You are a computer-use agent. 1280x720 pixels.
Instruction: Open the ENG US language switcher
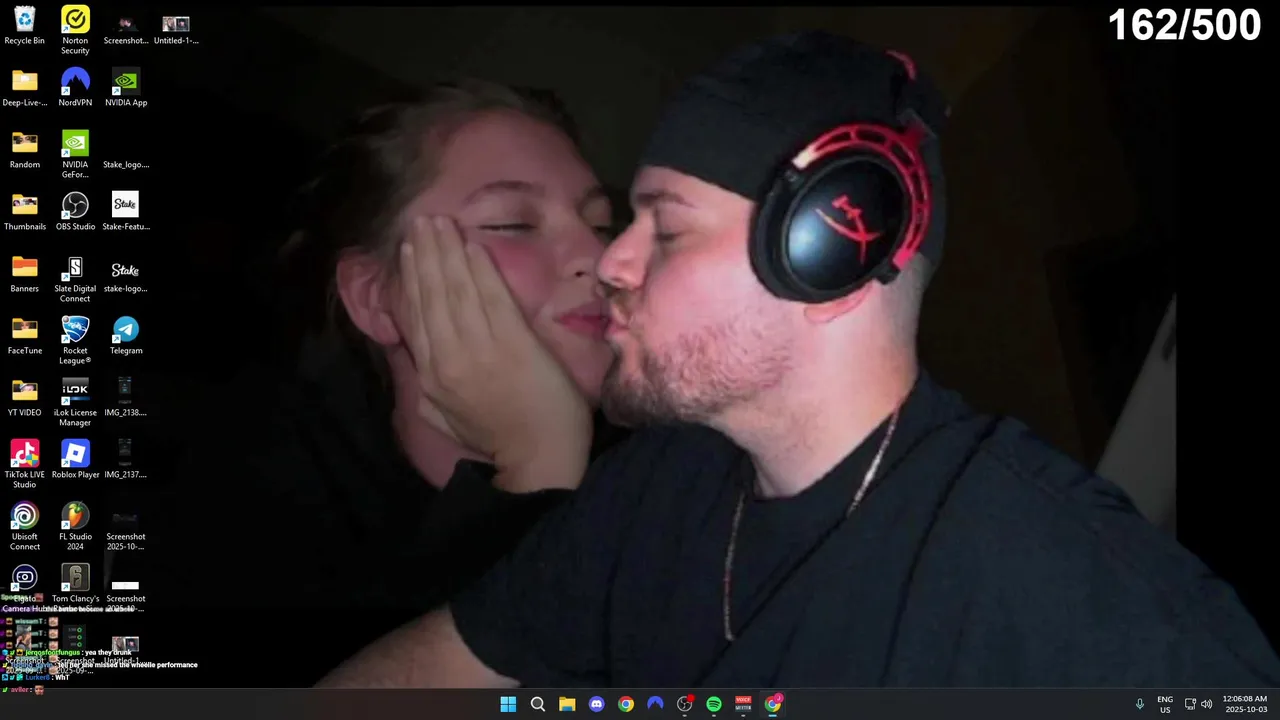[x=1165, y=704]
